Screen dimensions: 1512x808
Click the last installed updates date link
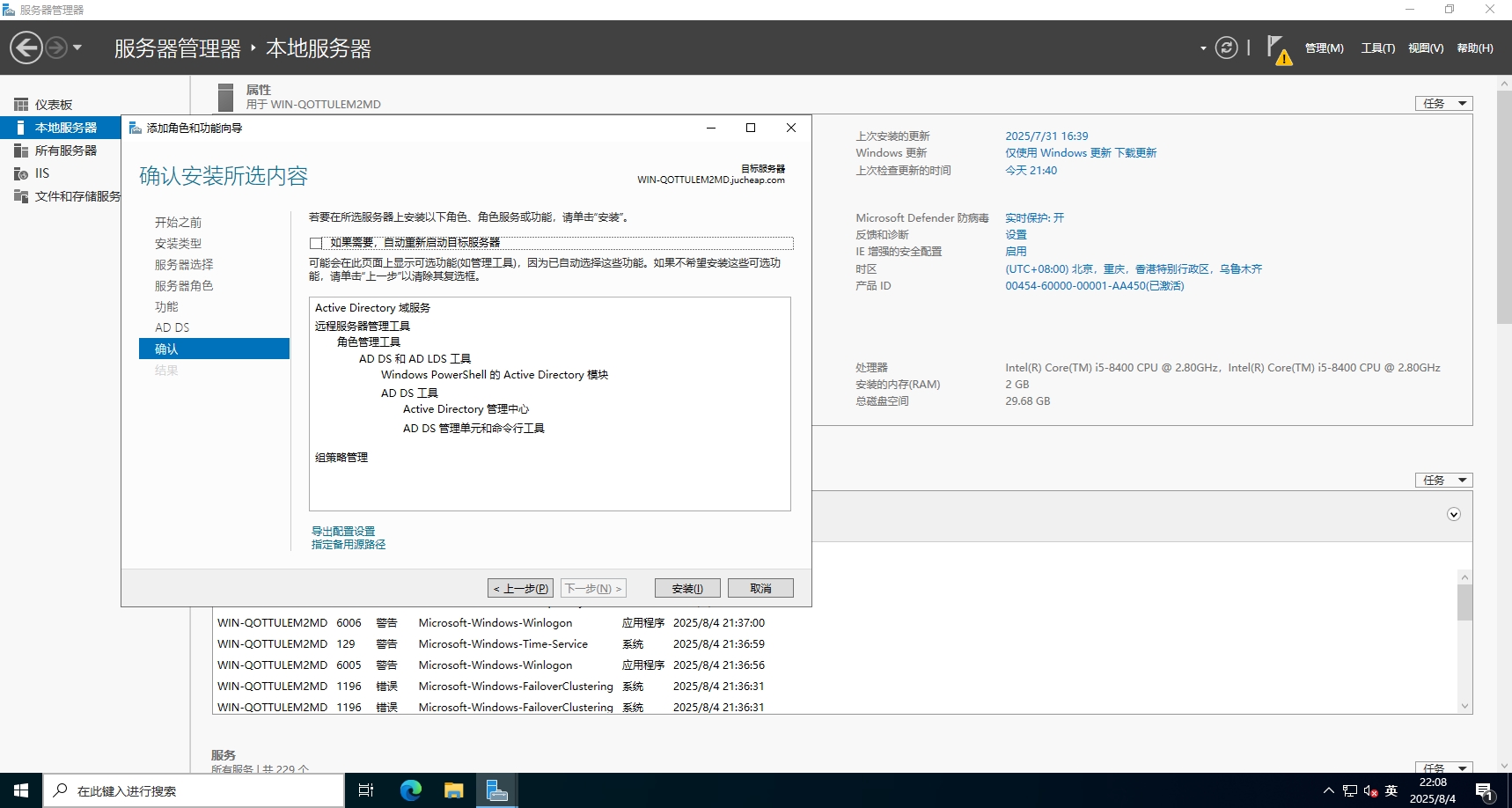tap(1046, 136)
